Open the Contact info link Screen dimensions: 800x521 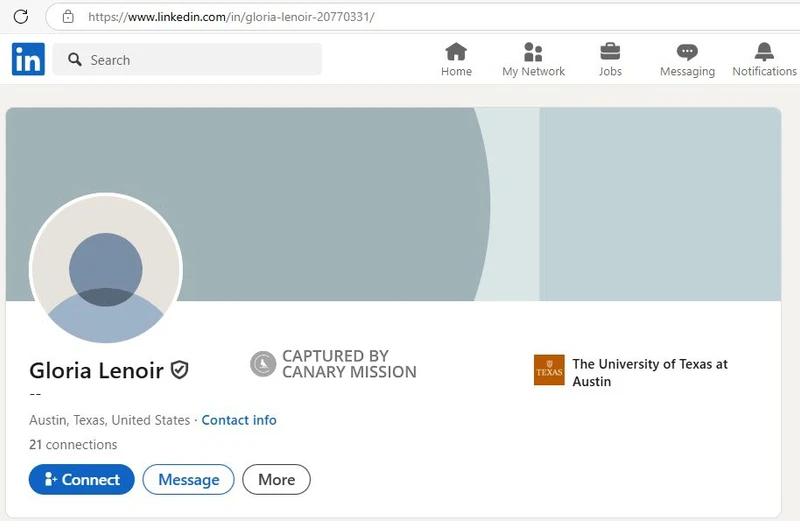(239, 420)
